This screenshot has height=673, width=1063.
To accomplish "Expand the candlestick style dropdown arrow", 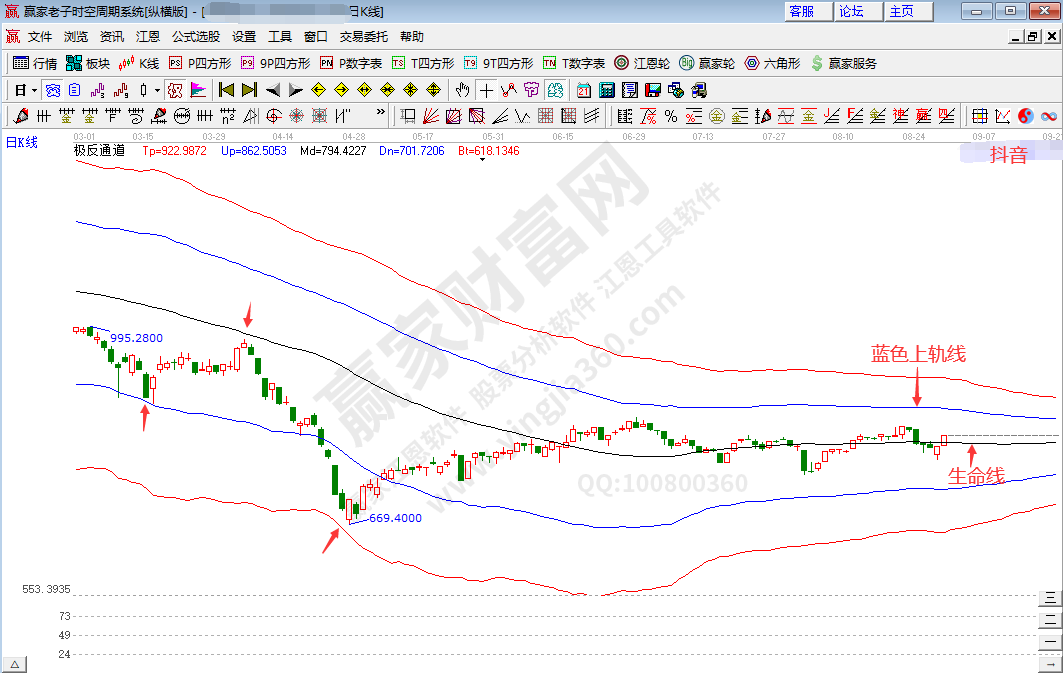I will pyautogui.click(x=157, y=89).
